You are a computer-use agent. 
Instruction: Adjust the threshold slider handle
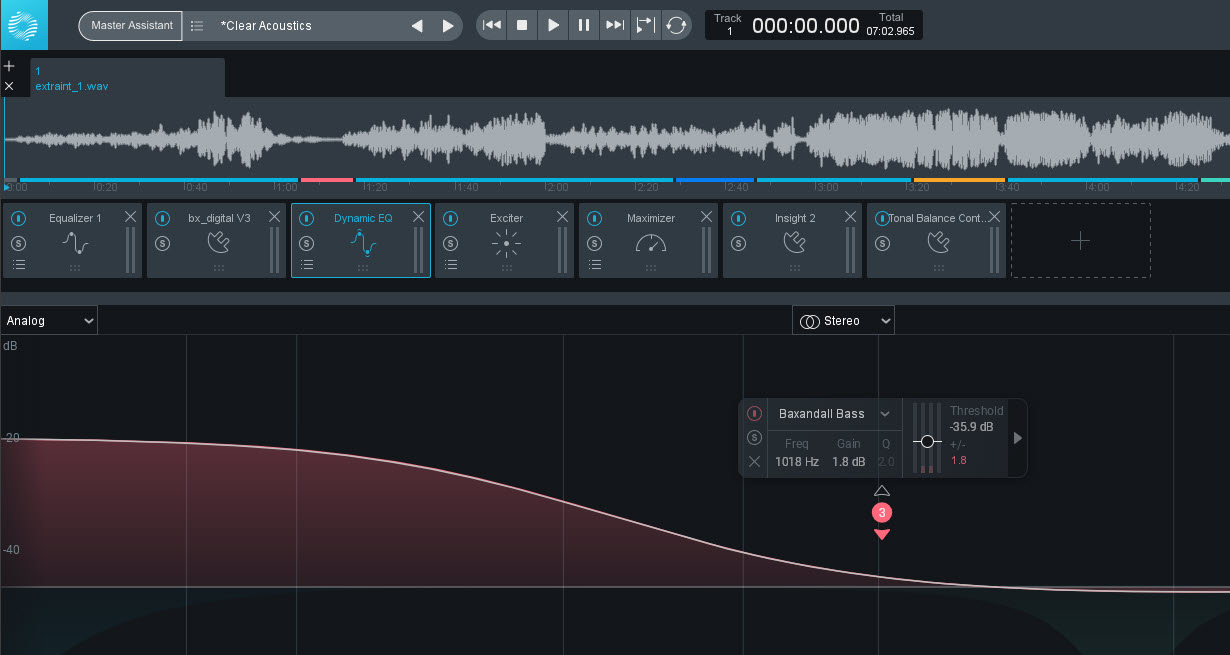[x=927, y=441]
